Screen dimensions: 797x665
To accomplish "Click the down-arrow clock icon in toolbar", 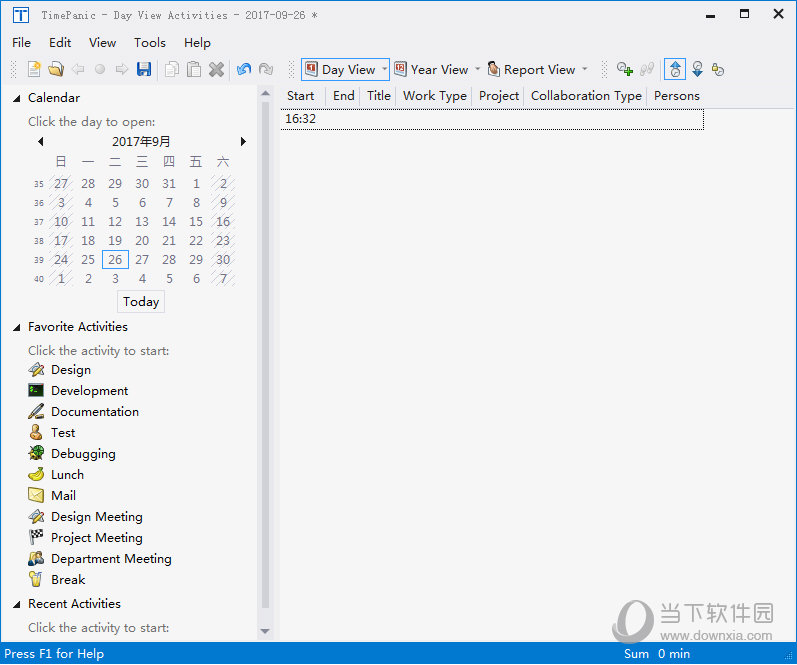I will pos(697,69).
